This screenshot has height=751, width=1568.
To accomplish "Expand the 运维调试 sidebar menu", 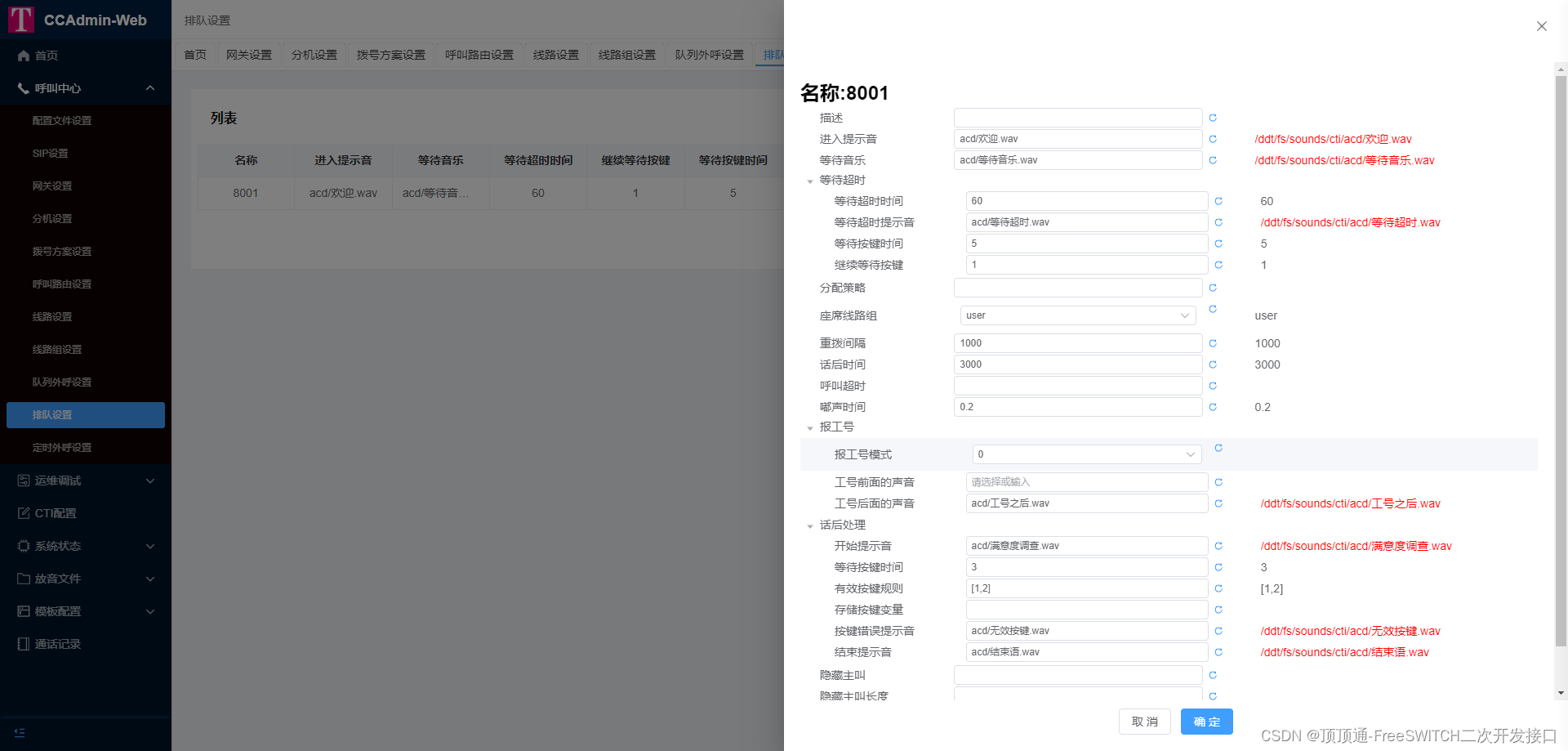I will pos(86,481).
